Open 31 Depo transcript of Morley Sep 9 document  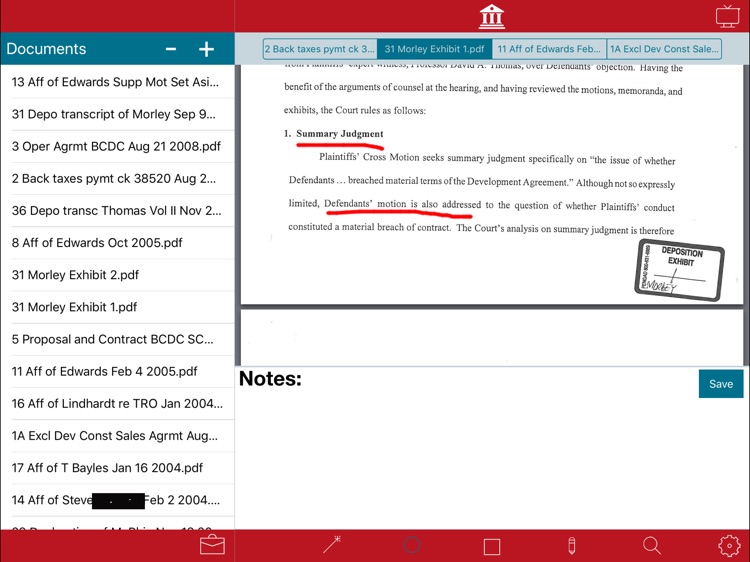coord(117,114)
